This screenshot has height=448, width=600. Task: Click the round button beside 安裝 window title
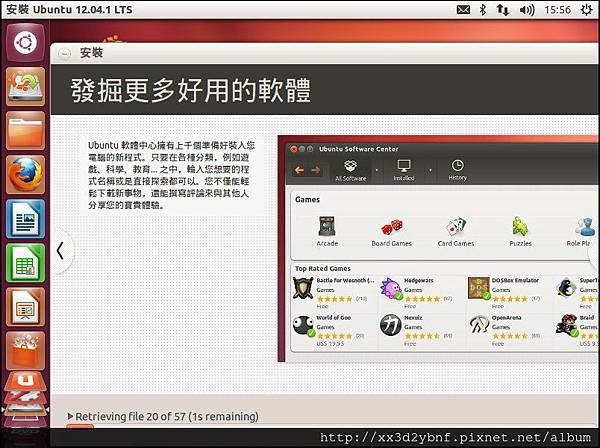[x=64, y=53]
